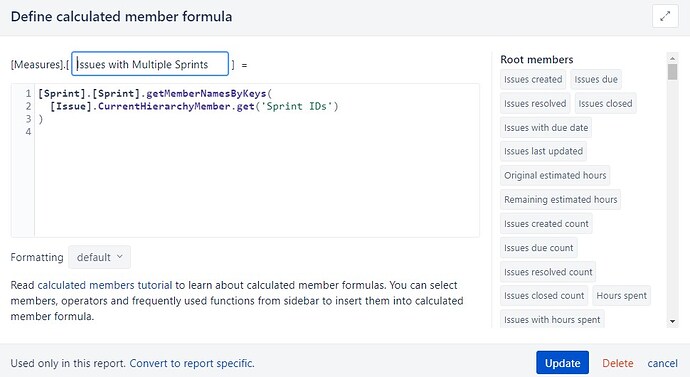Insert the Issues created member
Image resolution: width=690 pixels, height=377 pixels.
click(533, 79)
